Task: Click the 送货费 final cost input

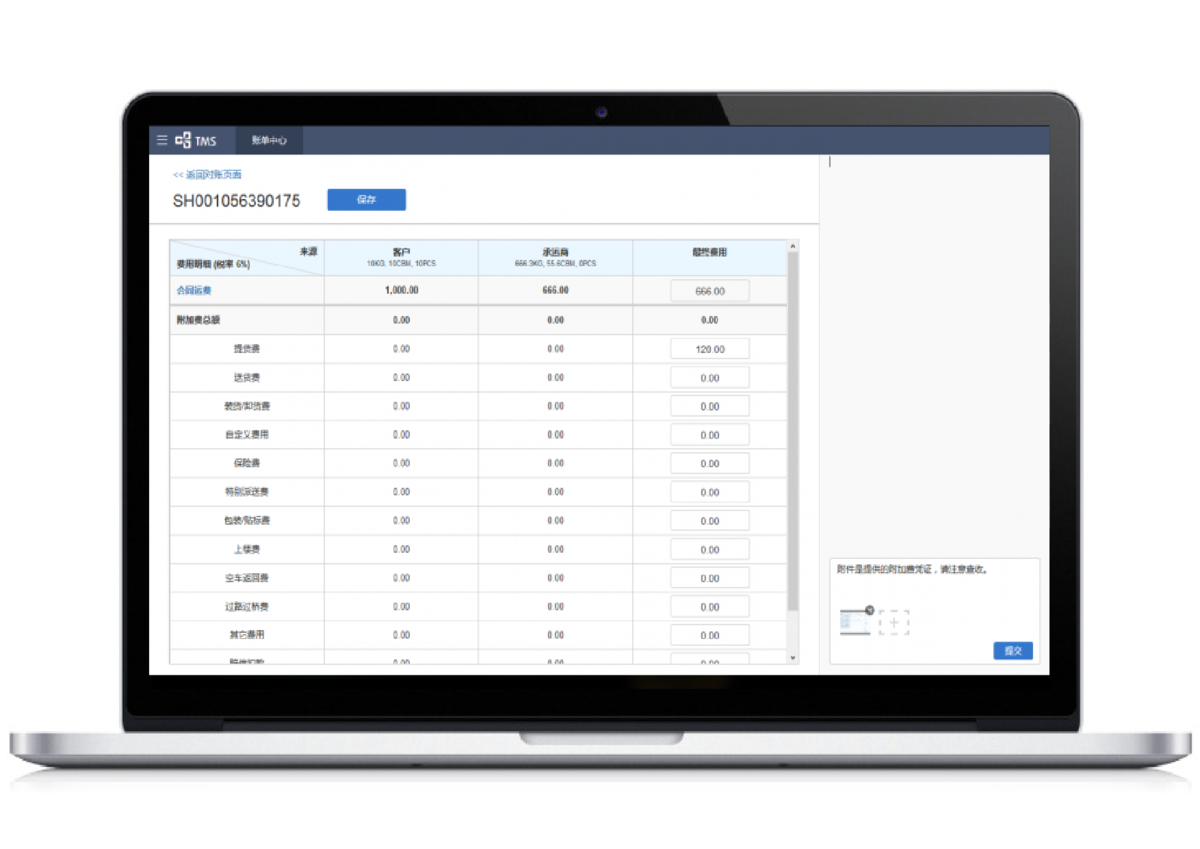Action: click(x=709, y=378)
